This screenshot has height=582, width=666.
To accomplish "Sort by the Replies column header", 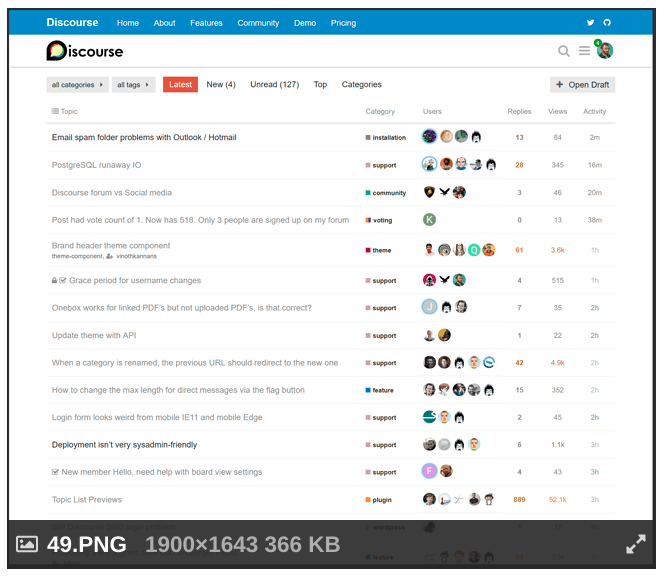I will [x=519, y=111].
